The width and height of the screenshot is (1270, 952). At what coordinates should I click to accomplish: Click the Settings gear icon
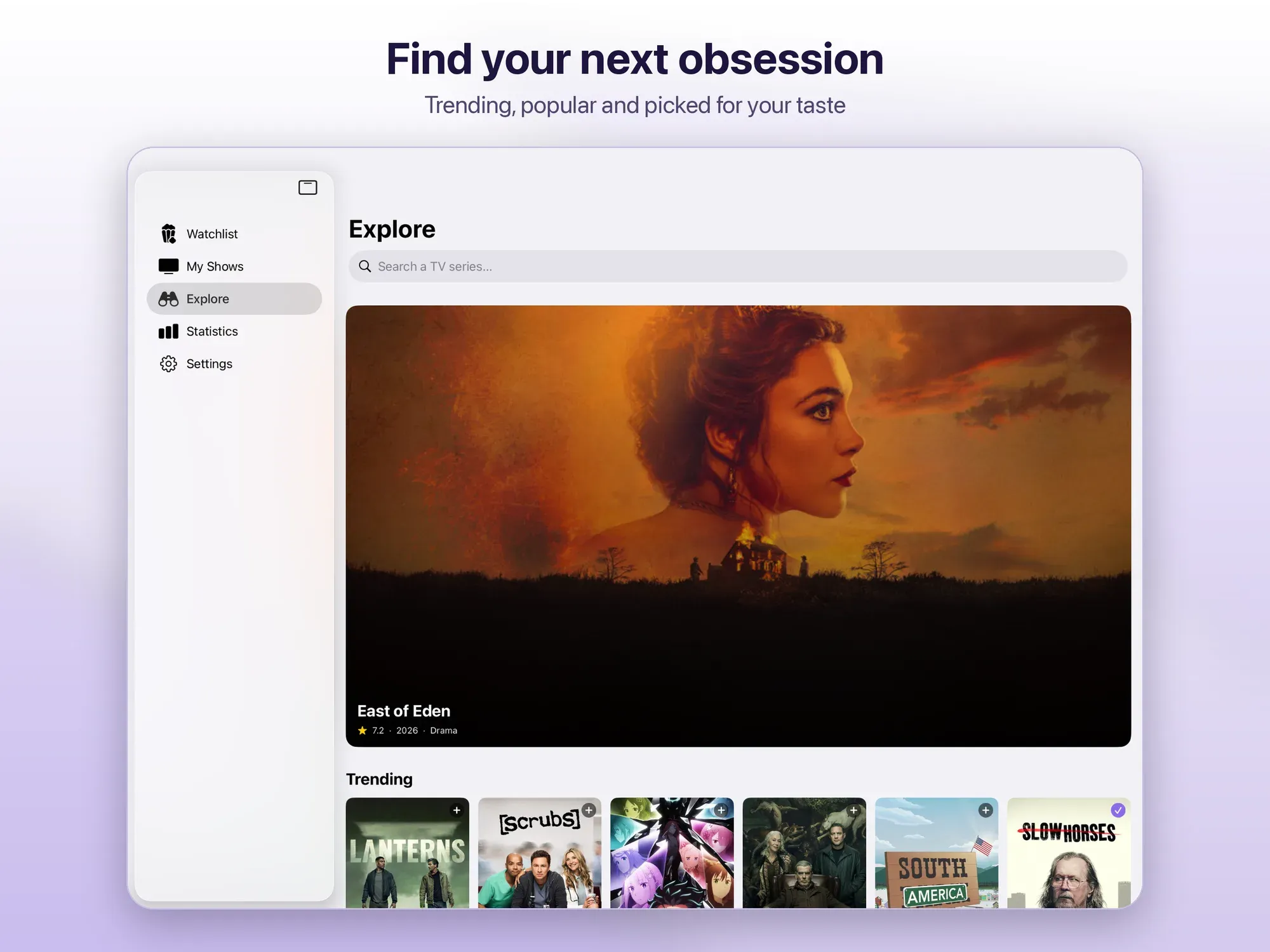pos(168,364)
